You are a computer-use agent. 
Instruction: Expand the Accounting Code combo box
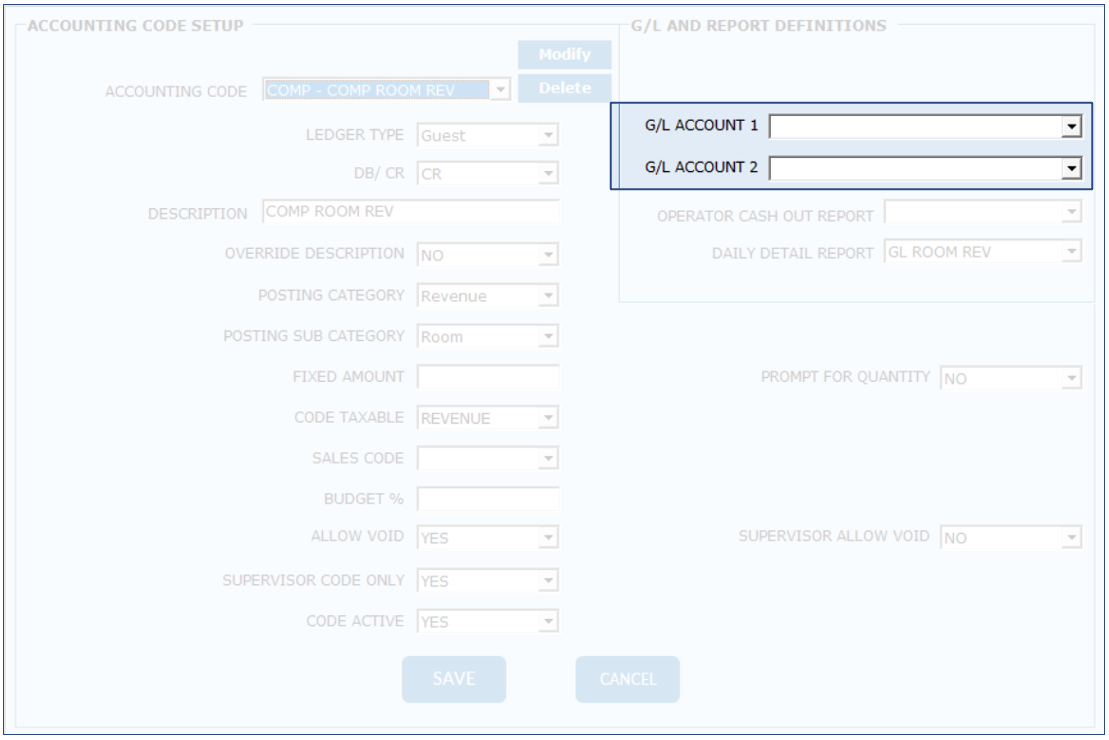click(x=501, y=90)
